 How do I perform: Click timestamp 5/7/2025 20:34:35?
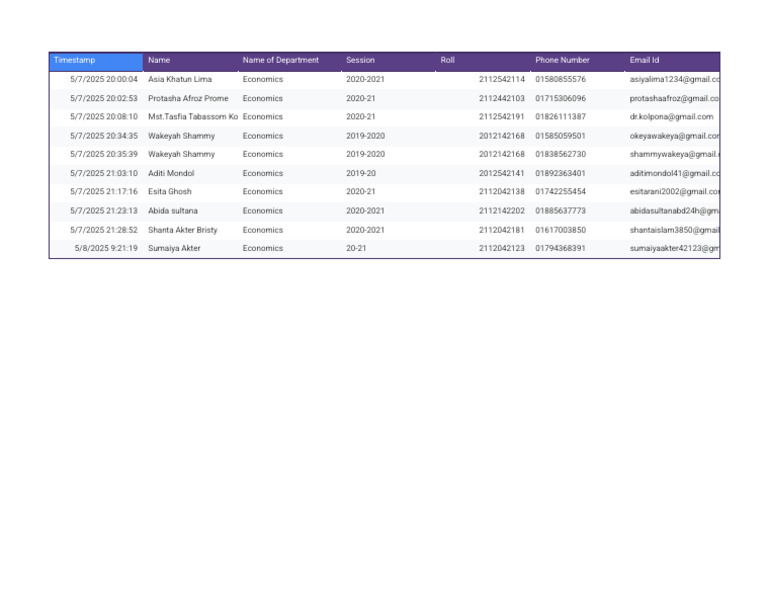tap(104, 136)
